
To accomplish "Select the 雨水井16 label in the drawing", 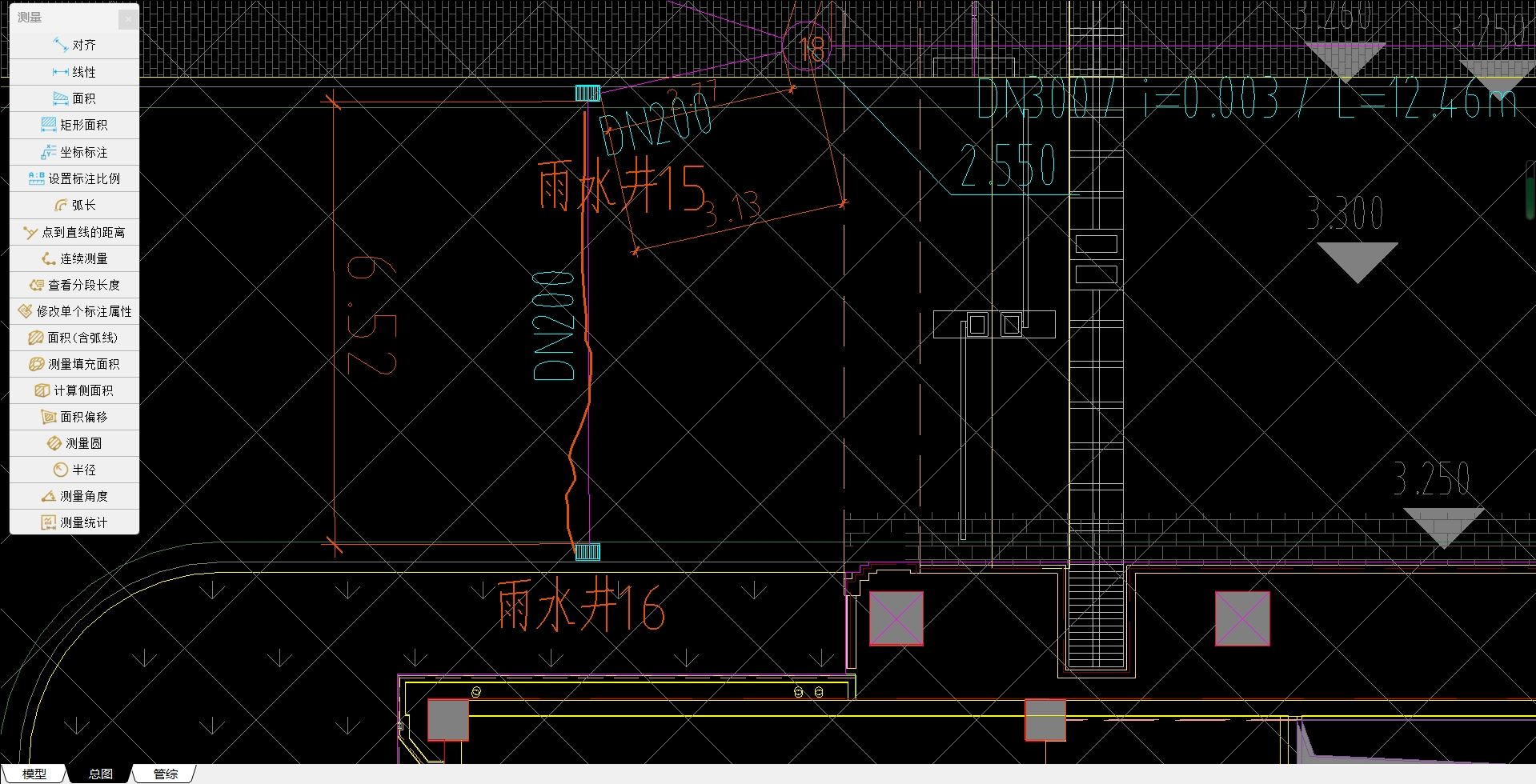I will [581, 606].
